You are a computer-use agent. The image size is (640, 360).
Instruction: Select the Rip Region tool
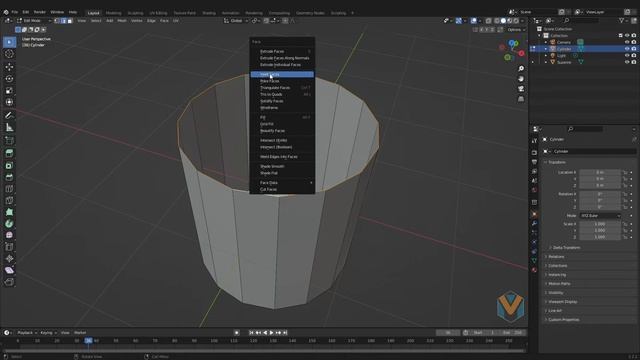pyautogui.click(x=9, y=282)
